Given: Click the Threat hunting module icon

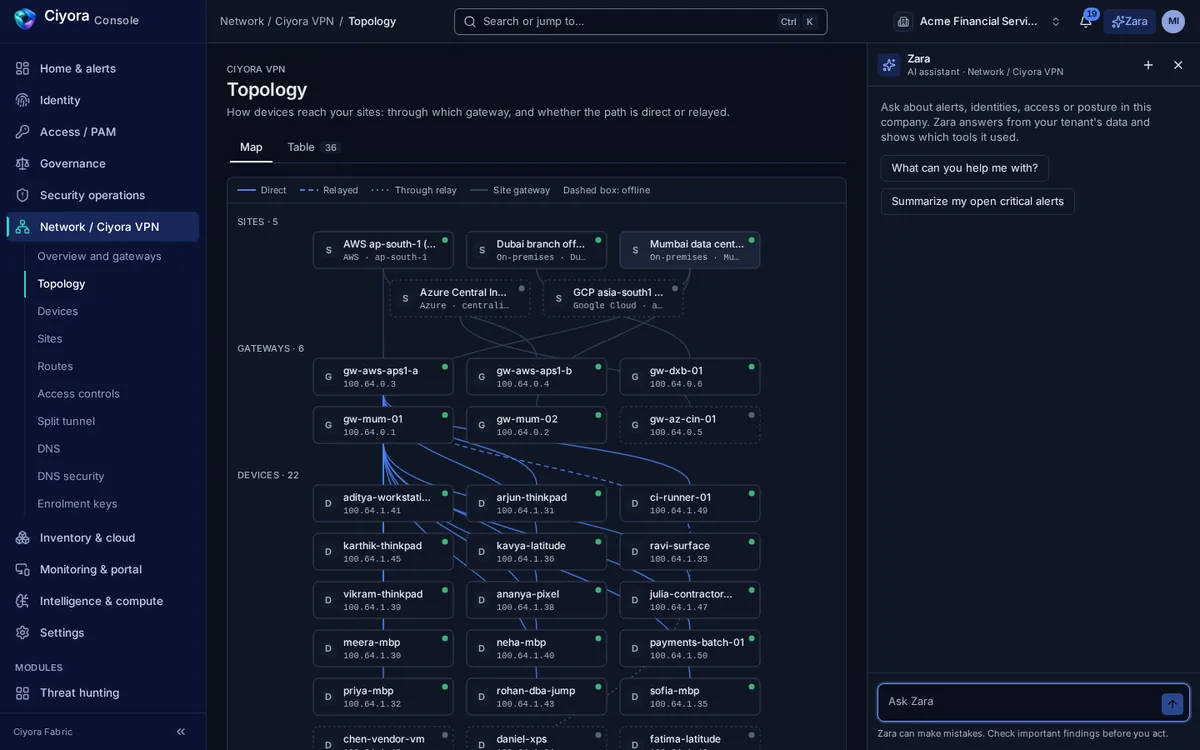Looking at the screenshot, I should click(23, 693).
